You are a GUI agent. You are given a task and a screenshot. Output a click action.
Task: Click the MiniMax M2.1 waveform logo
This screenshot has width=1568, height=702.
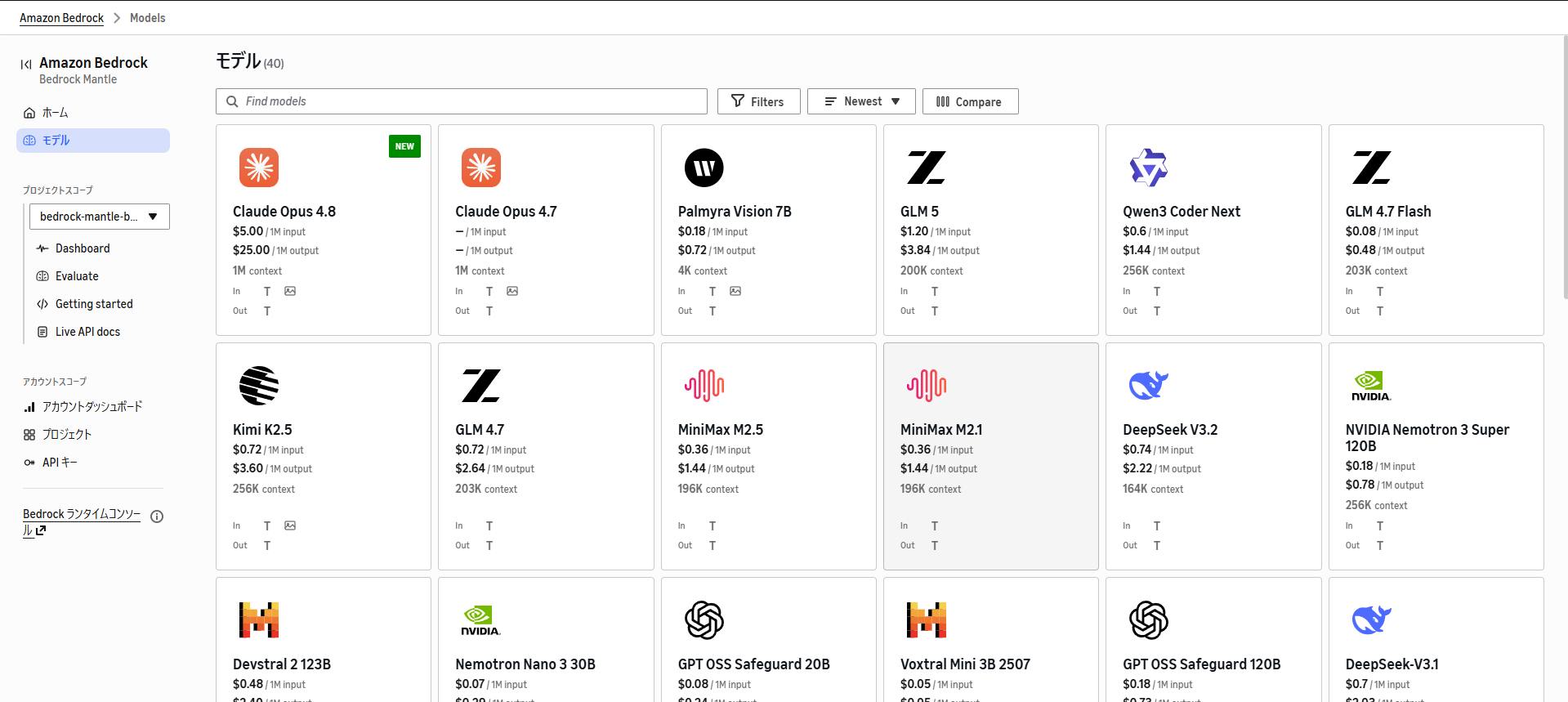927,386
